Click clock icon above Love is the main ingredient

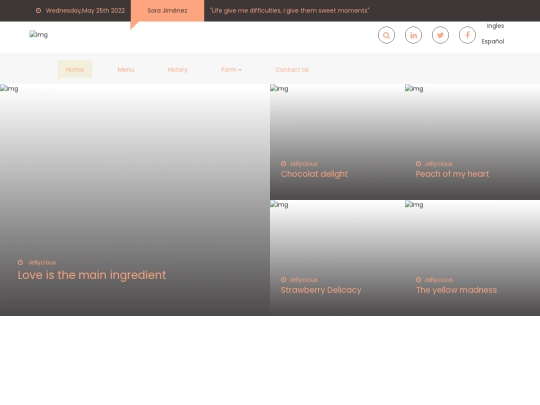20,262
